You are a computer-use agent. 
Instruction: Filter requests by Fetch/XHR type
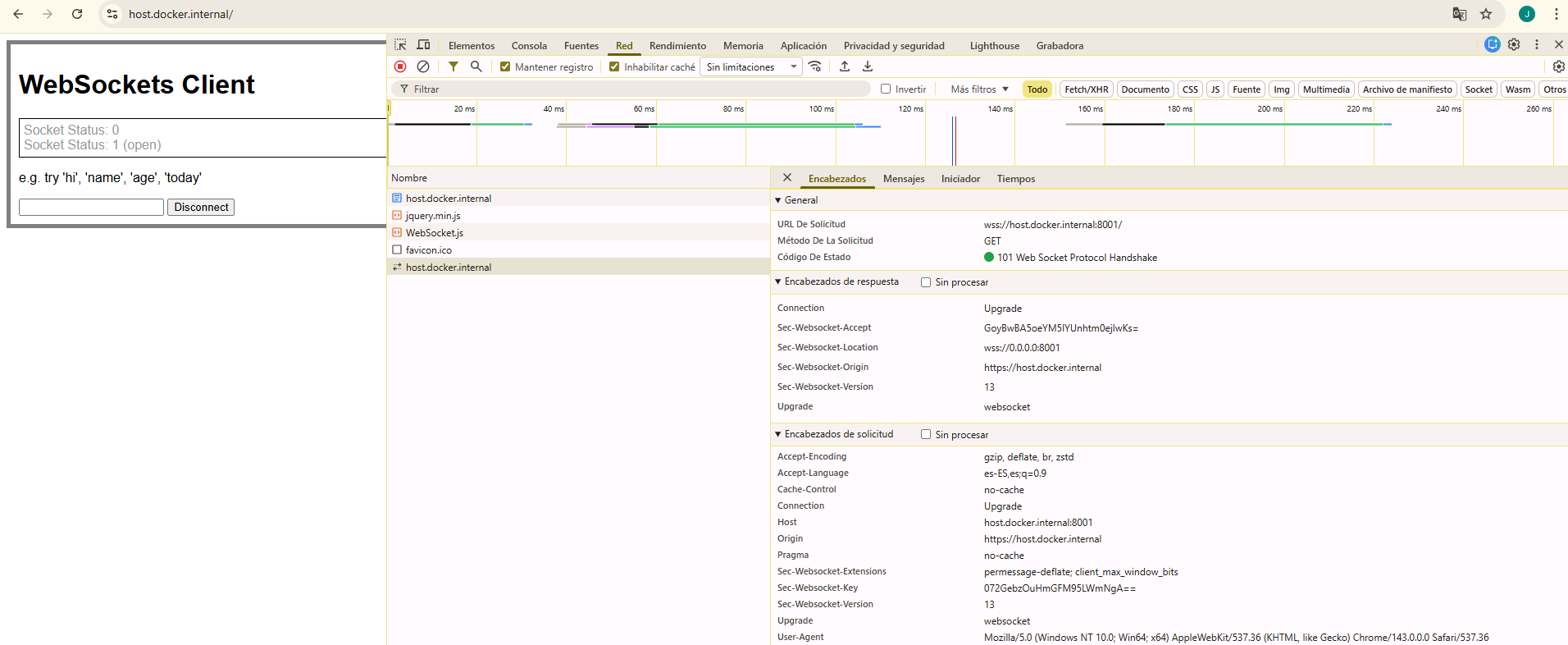1086,89
